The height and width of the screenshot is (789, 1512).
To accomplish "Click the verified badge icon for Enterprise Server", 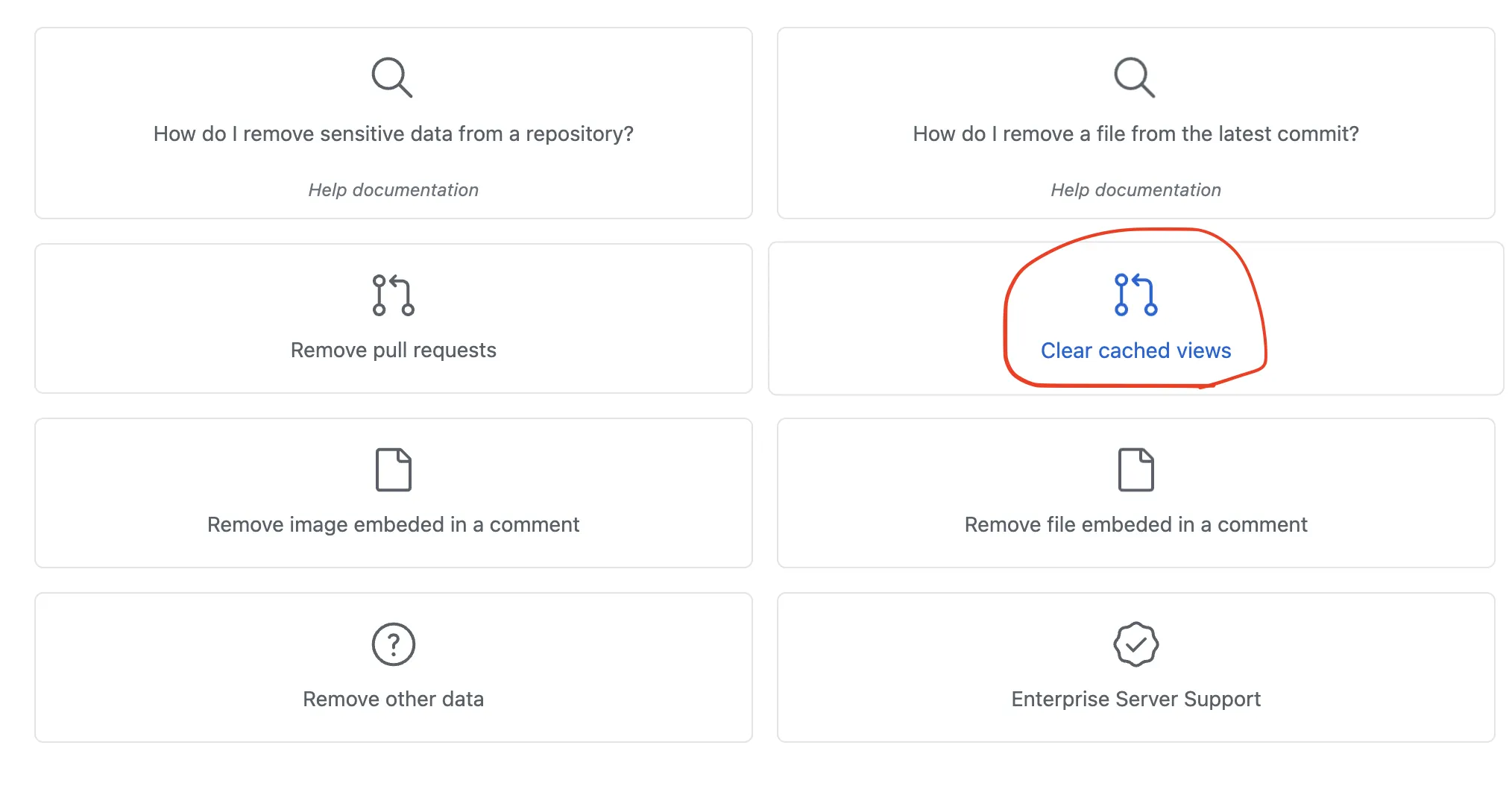I will pyautogui.click(x=1135, y=644).
